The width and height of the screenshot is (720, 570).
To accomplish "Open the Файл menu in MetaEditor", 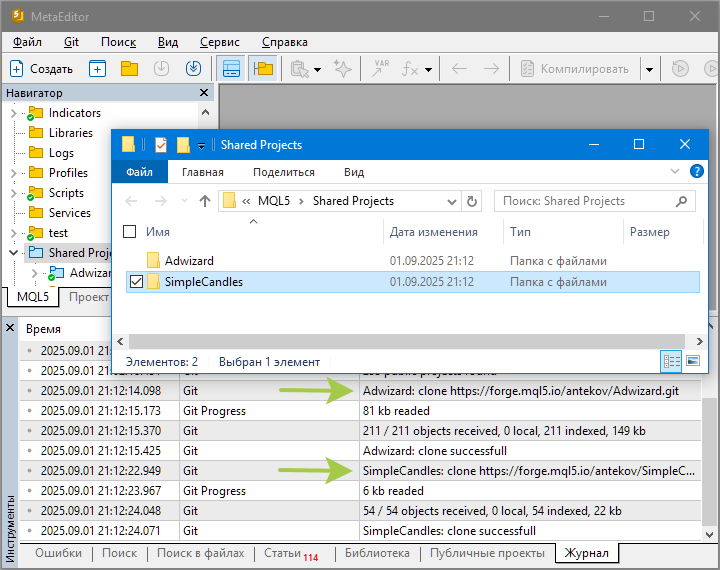I will pyautogui.click(x=27, y=42).
